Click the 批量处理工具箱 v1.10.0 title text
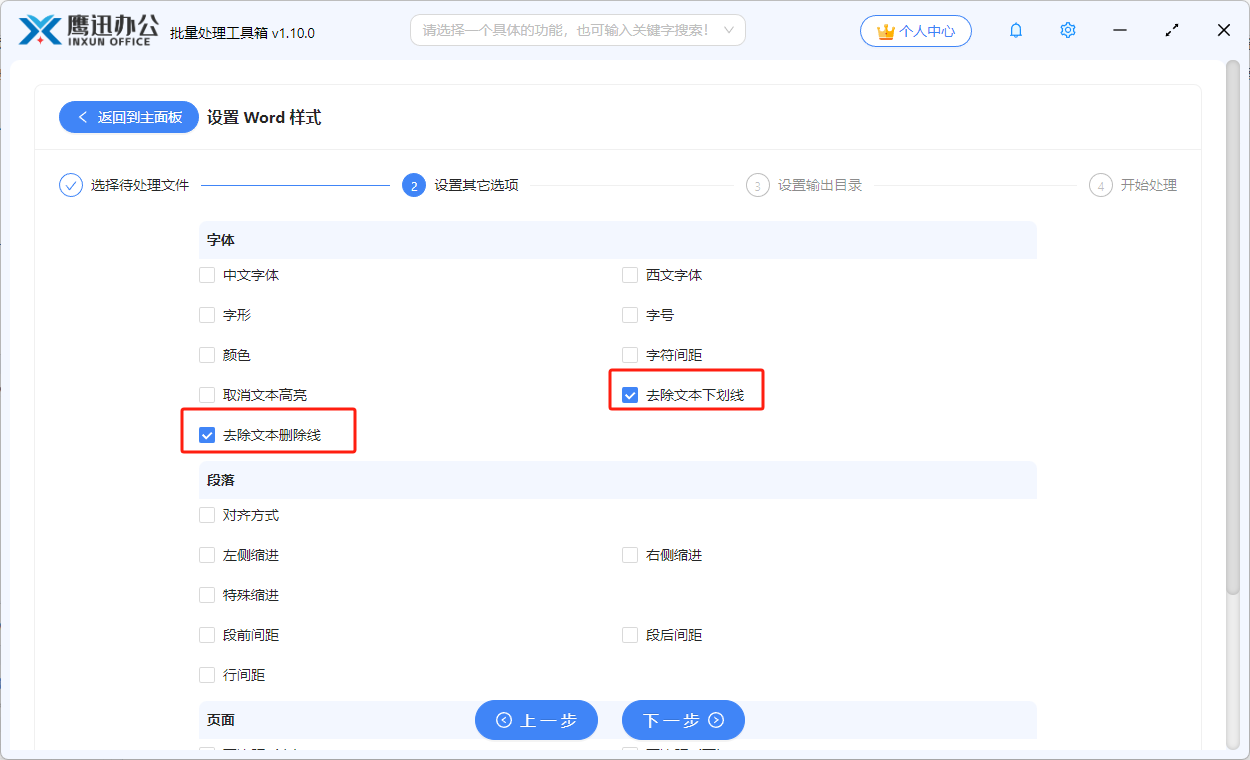1250x760 pixels. coord(243,33)
